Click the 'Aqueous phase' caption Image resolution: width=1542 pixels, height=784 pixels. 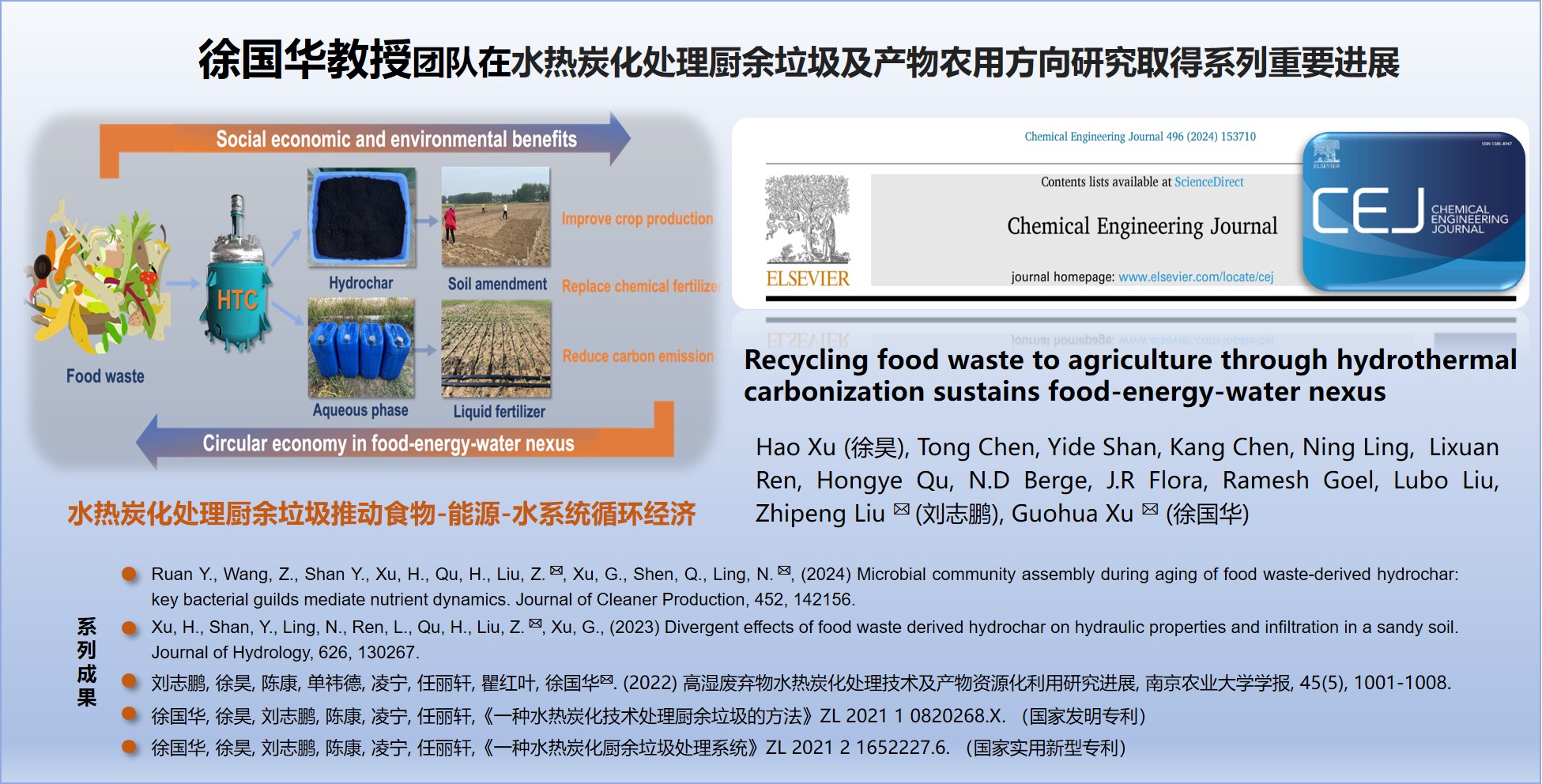(360, 410)
